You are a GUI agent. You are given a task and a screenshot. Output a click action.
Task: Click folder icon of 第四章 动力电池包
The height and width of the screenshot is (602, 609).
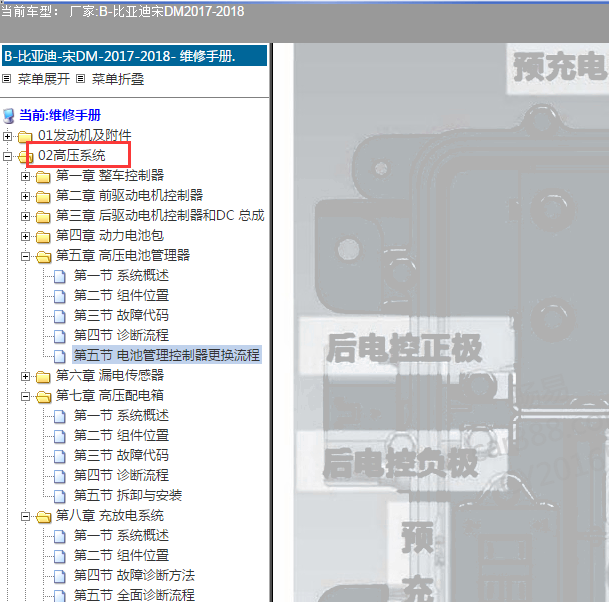click(x=43, y=237)
